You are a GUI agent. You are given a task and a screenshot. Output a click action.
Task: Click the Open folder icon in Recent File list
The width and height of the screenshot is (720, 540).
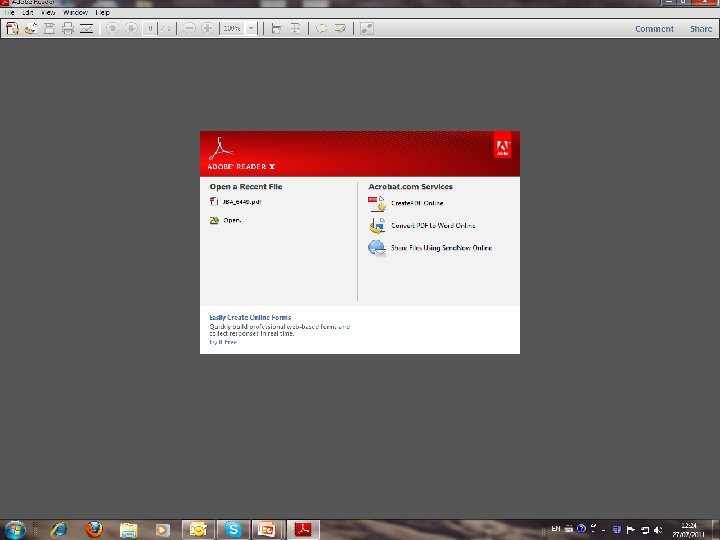pos(214,220)
